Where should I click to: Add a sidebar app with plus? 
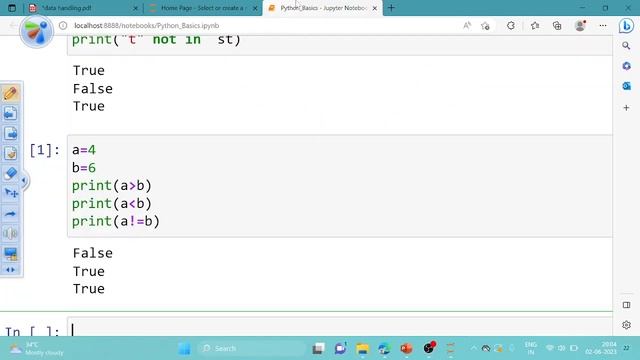[x=626, y=108]
